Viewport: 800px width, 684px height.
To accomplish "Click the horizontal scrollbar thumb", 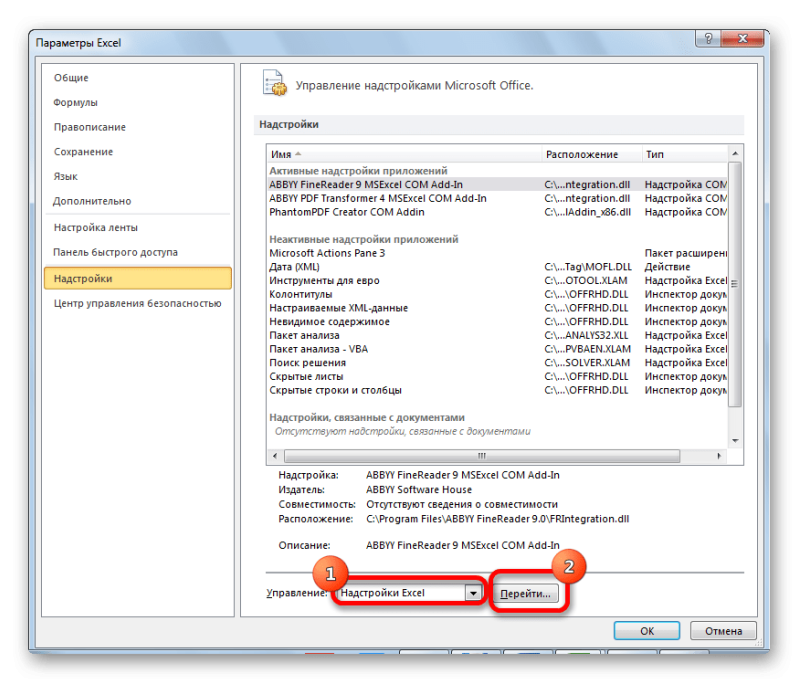I will (482, 456).
